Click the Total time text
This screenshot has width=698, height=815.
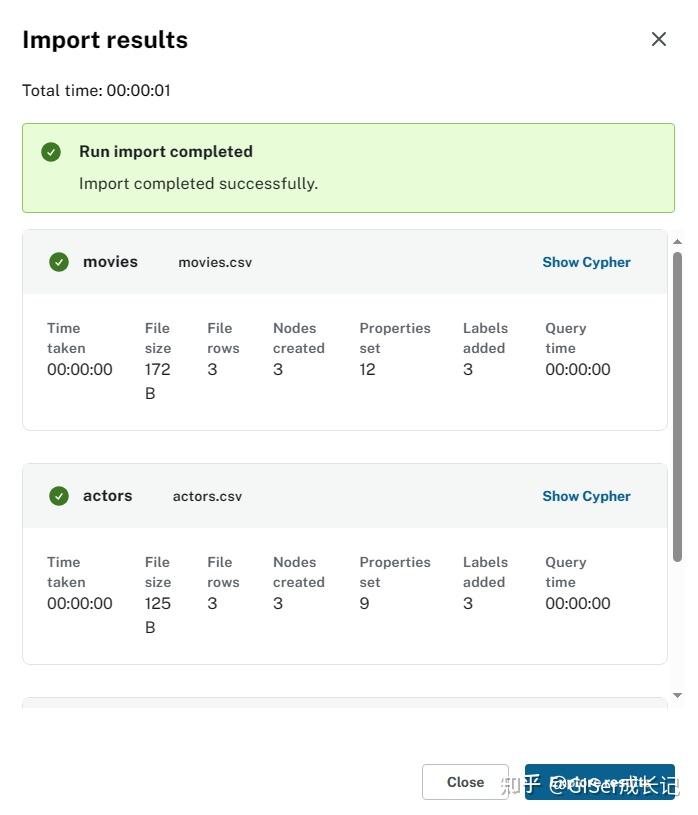click(96, 91)
